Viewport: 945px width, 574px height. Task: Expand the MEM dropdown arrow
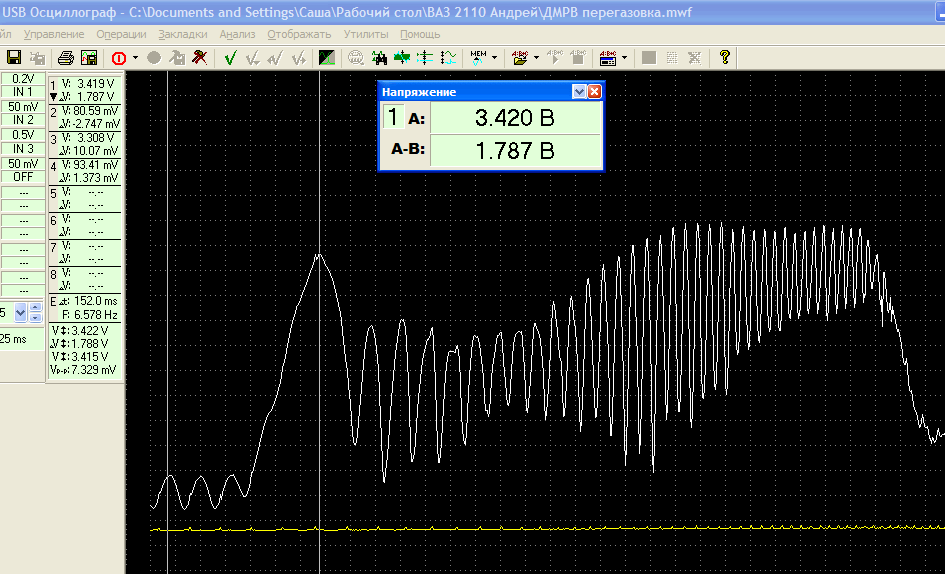(494, 58)
